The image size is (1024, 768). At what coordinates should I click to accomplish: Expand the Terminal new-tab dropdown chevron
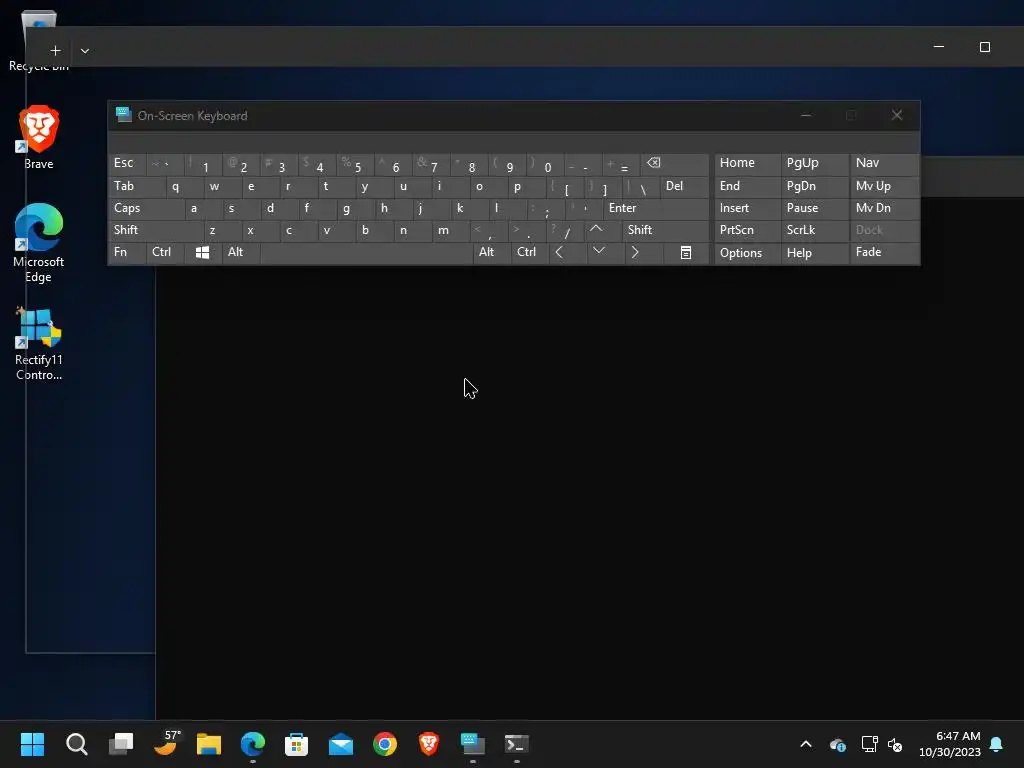point(85,50)
